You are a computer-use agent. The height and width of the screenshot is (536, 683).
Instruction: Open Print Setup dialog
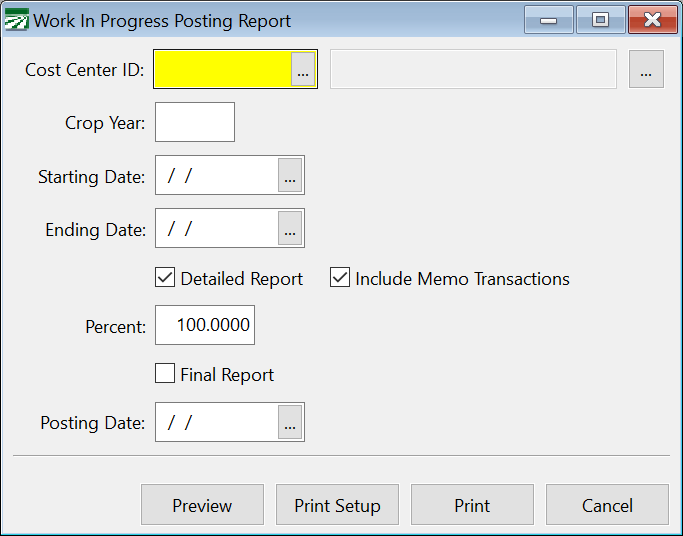(x=337, y=505)
